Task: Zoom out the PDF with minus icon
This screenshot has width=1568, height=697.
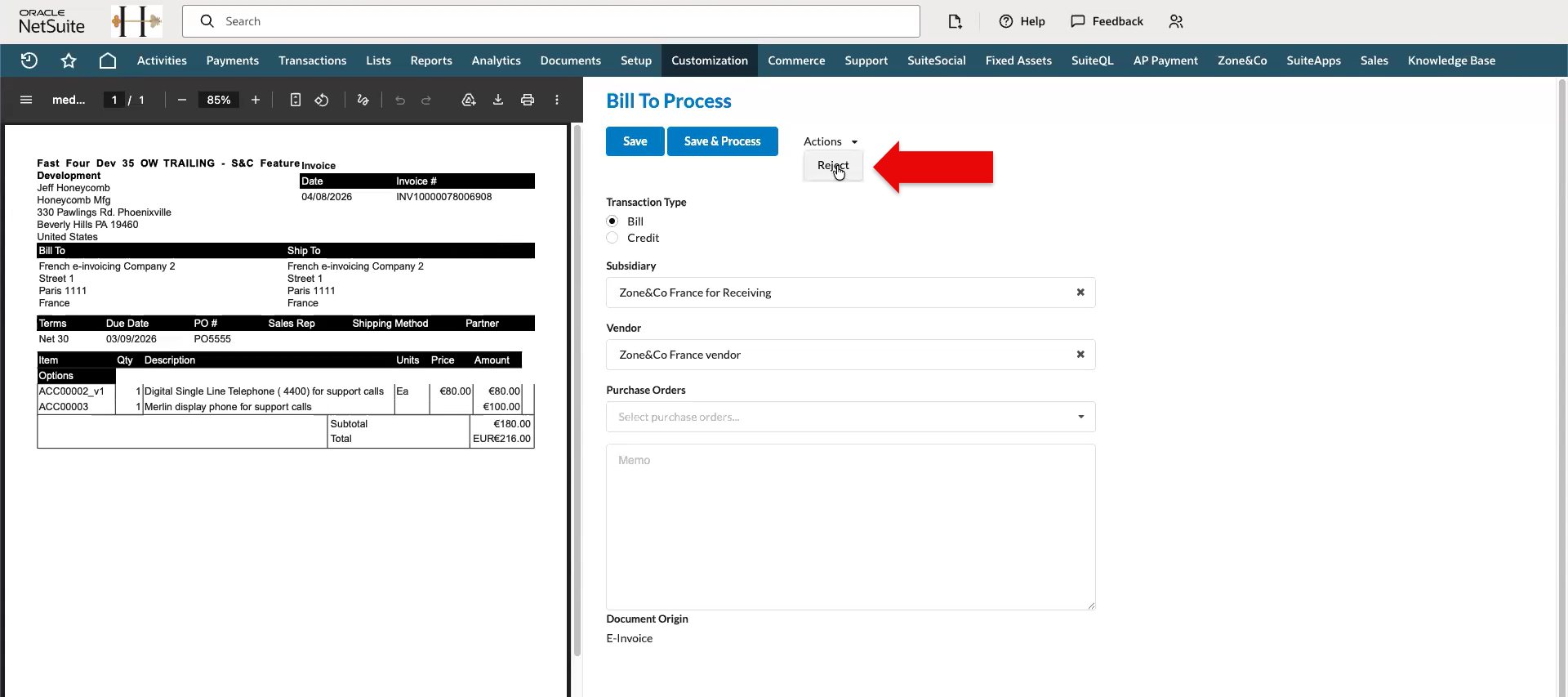Action: 182,100
